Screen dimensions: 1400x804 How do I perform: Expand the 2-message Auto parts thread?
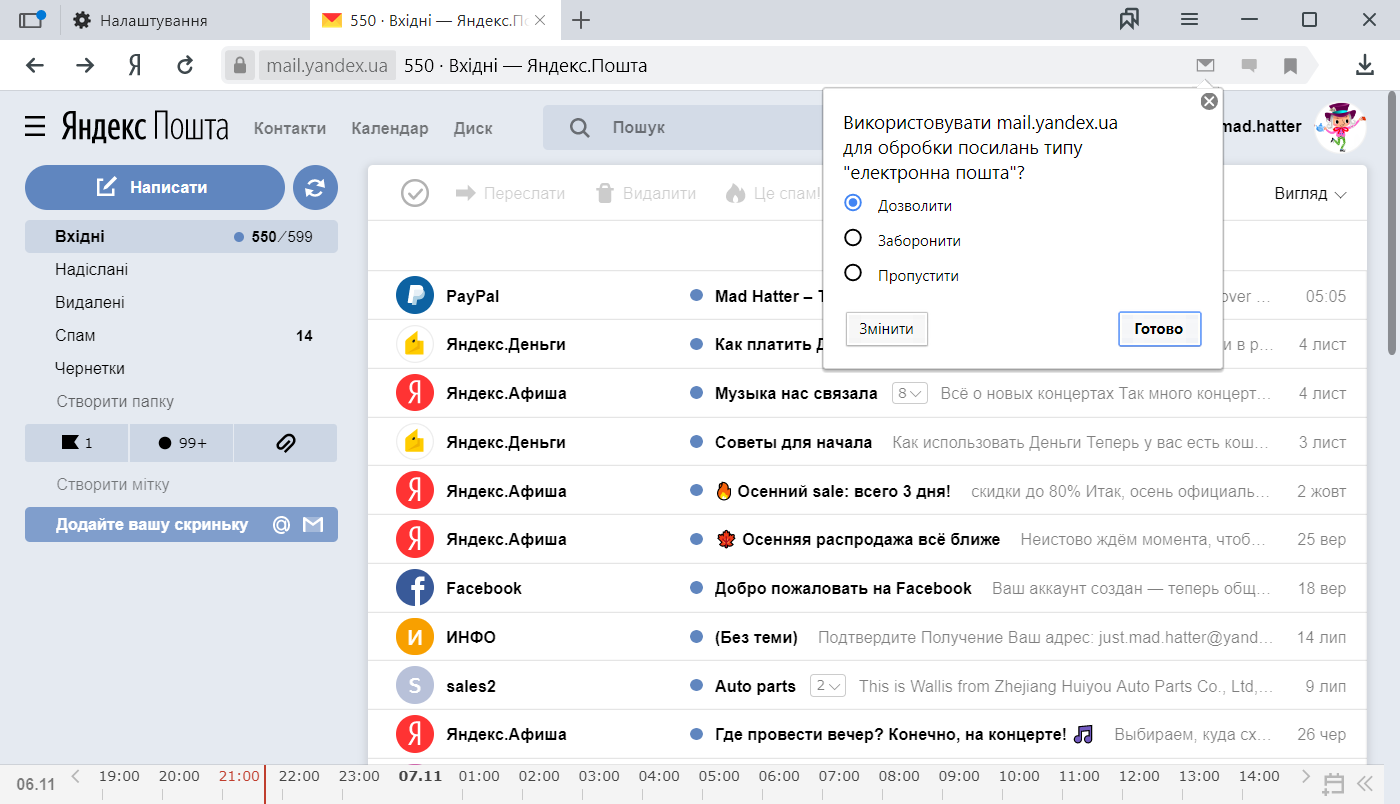pos(828,686)
